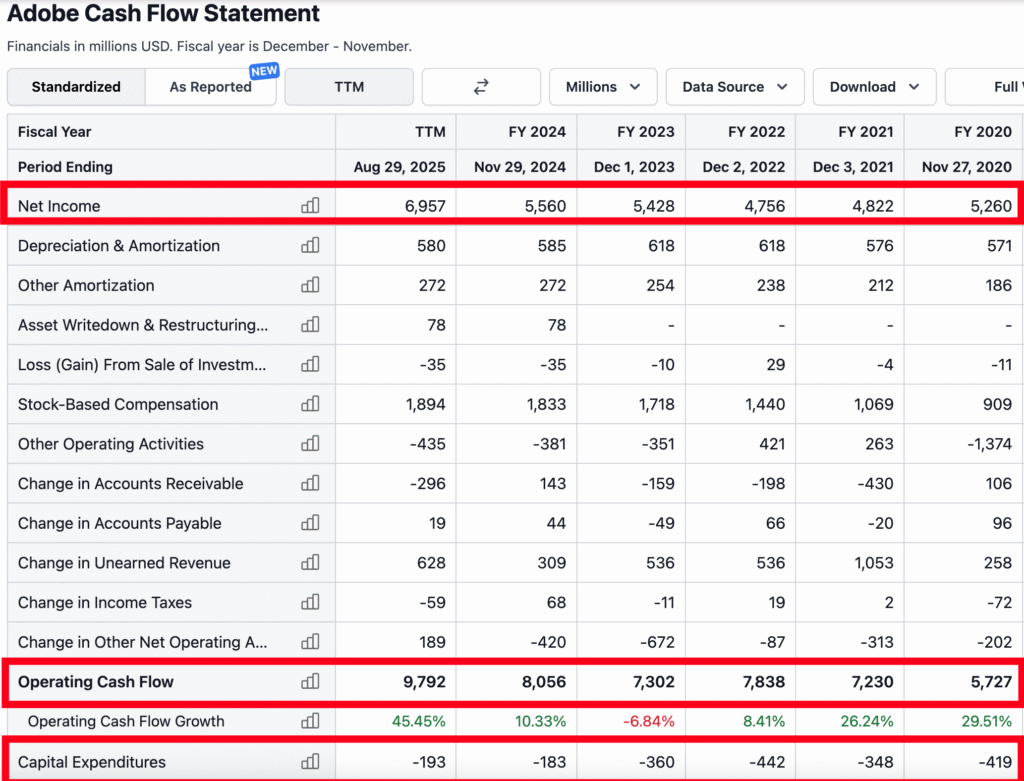Screen dimensions: 1024x781
Task: View chart for Capital Expenditures row
Action: click(310, 762)
